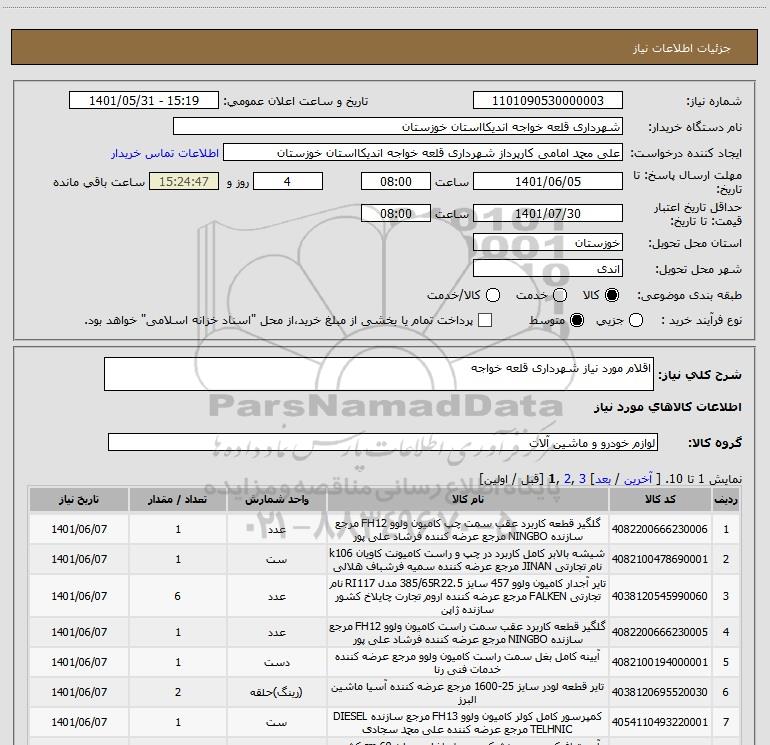Viewport: 770px width, 745px height.
Task: Click the جزئیات اطلاعات نیاز header bar
Action: [x=385, y=47]
